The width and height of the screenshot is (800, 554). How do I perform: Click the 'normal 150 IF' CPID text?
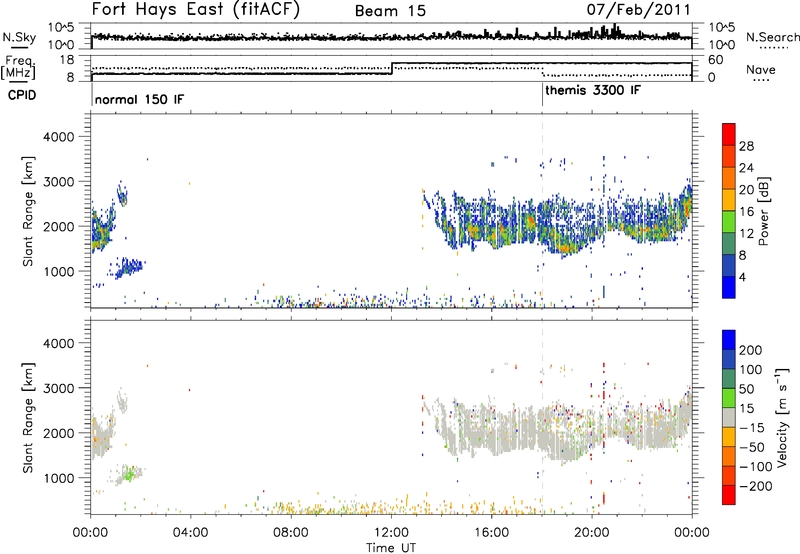(139, 99)
